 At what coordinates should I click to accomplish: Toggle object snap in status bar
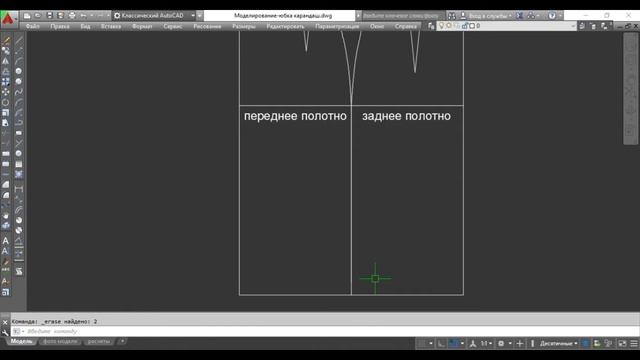453,344
